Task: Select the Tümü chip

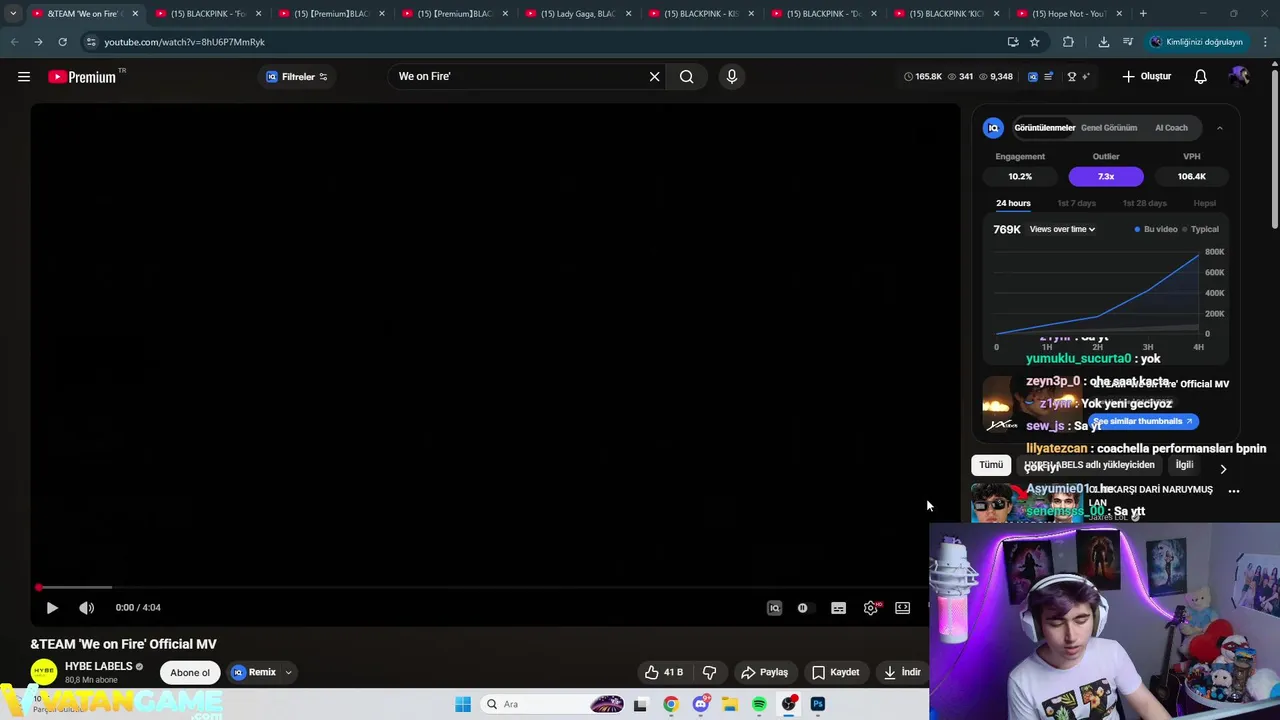Action: pyautogui.click(x=991, y=465)
